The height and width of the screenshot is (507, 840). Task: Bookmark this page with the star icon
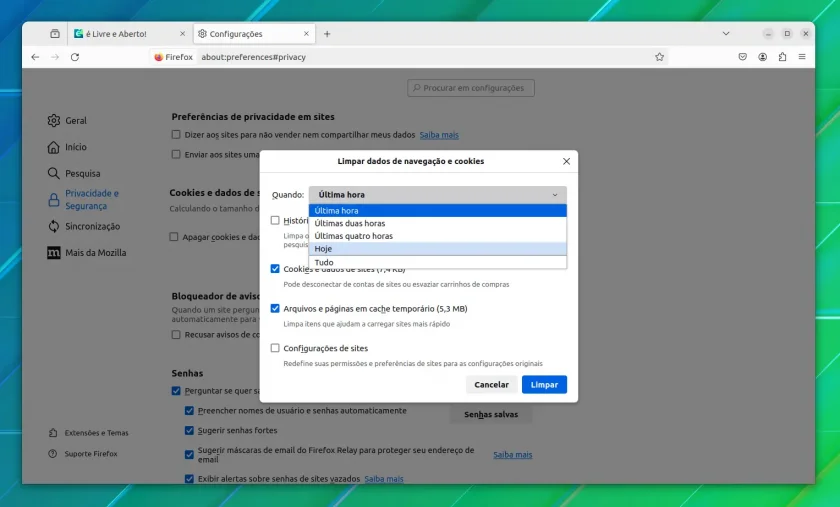click(x=659, y=57)
